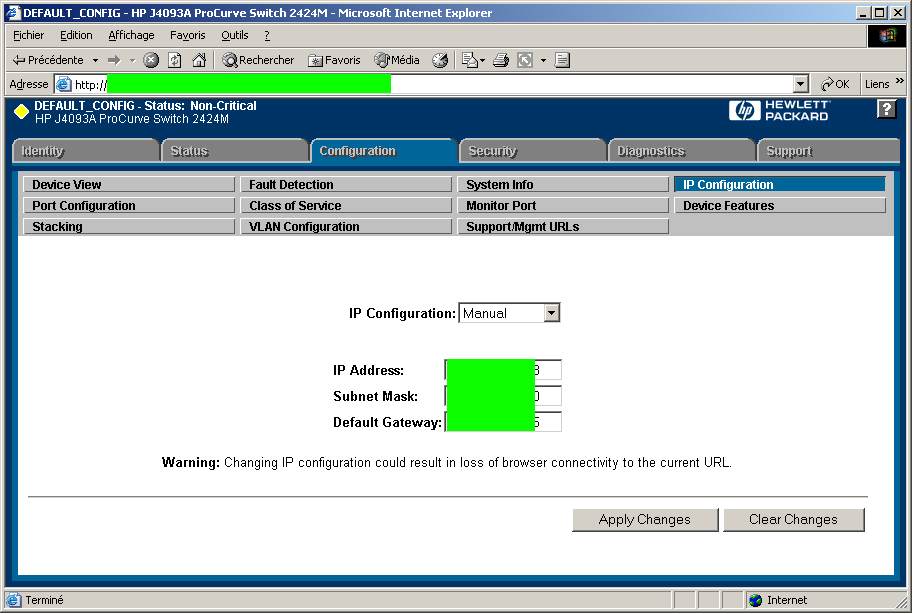Open the Affichage menu
This screenshot has width=913, height=614.
click(132, 36)
